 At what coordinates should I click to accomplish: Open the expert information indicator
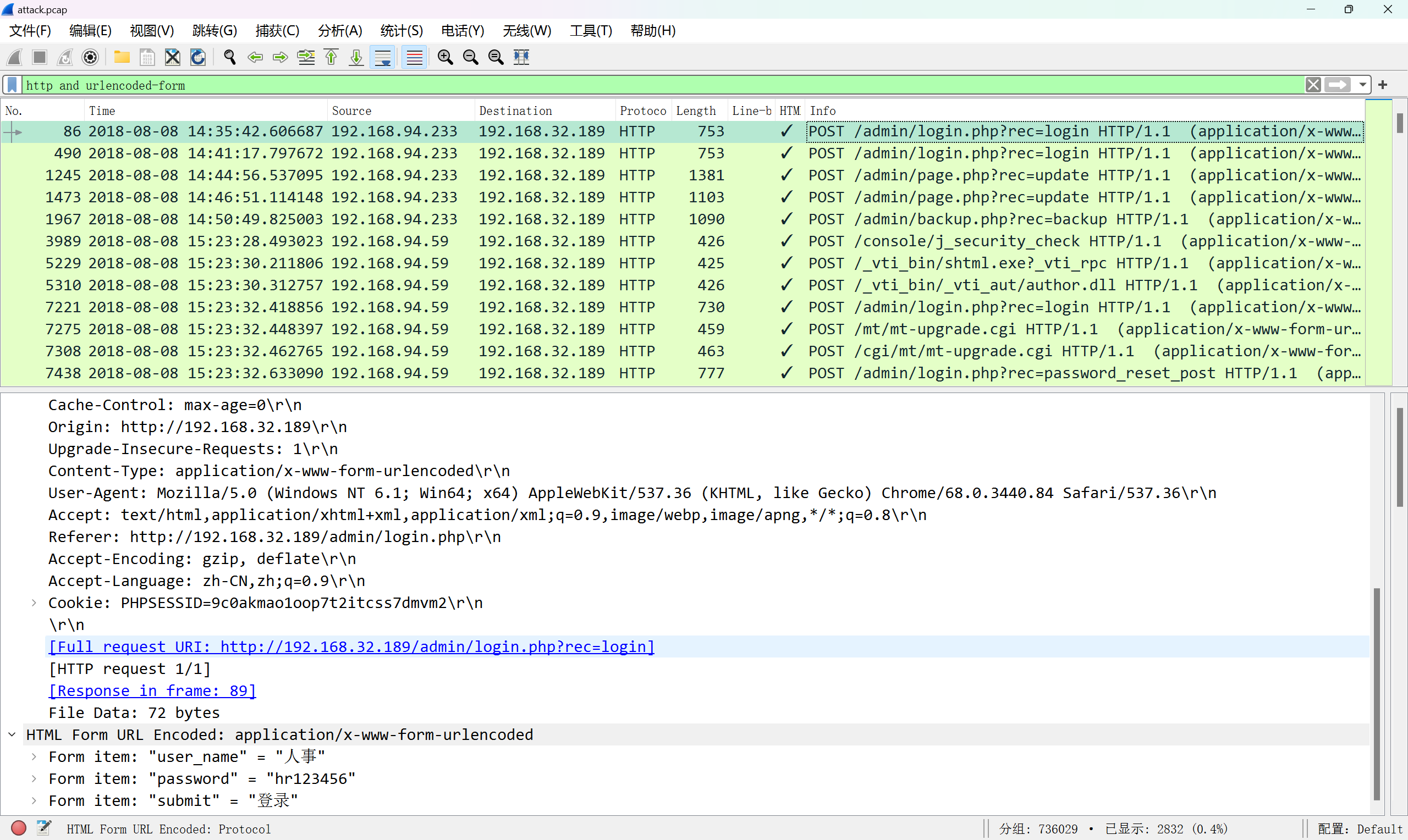point(19,828)
